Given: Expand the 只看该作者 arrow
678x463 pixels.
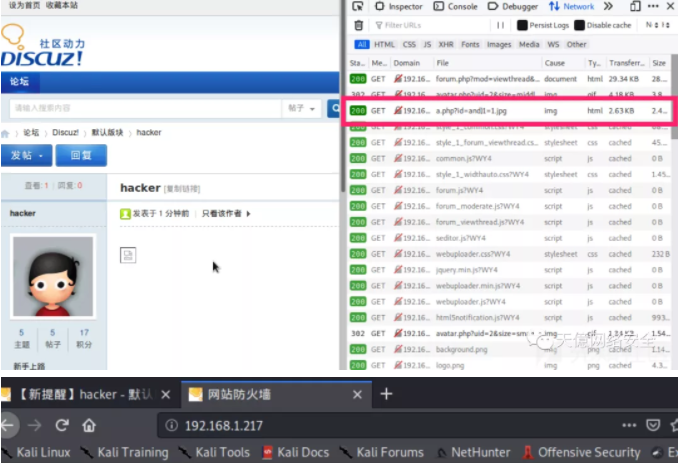Looking at the screenshot, I should tap(248, 214).
